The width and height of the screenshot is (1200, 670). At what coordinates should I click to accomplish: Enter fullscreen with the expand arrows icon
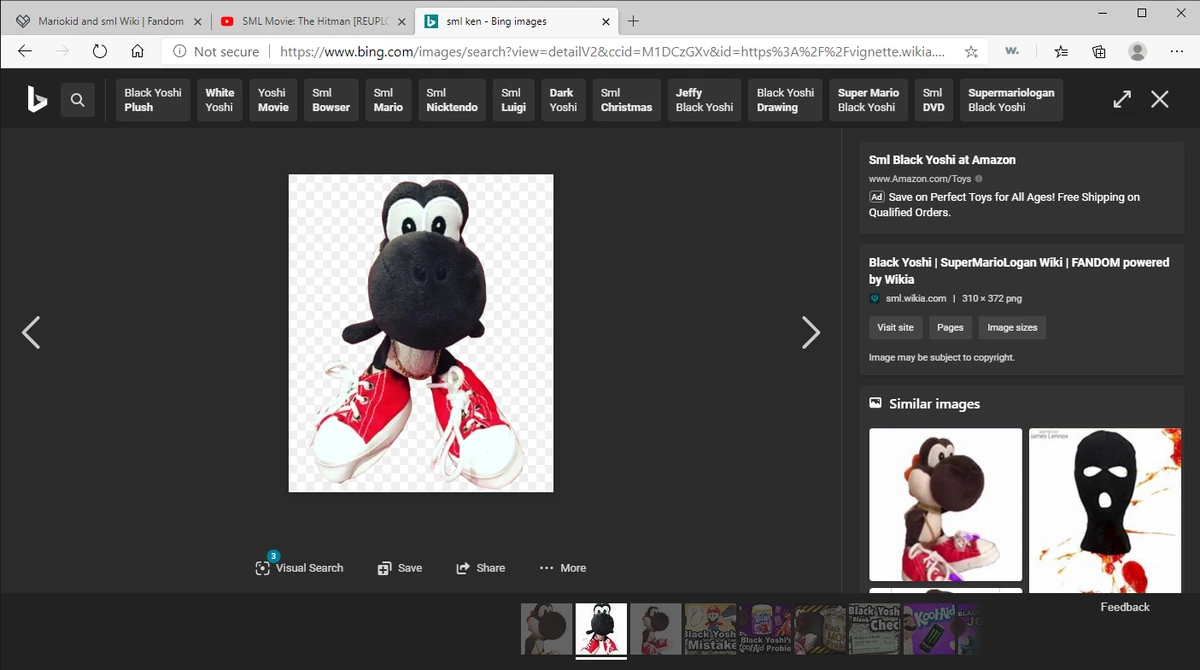[1122, 99]
